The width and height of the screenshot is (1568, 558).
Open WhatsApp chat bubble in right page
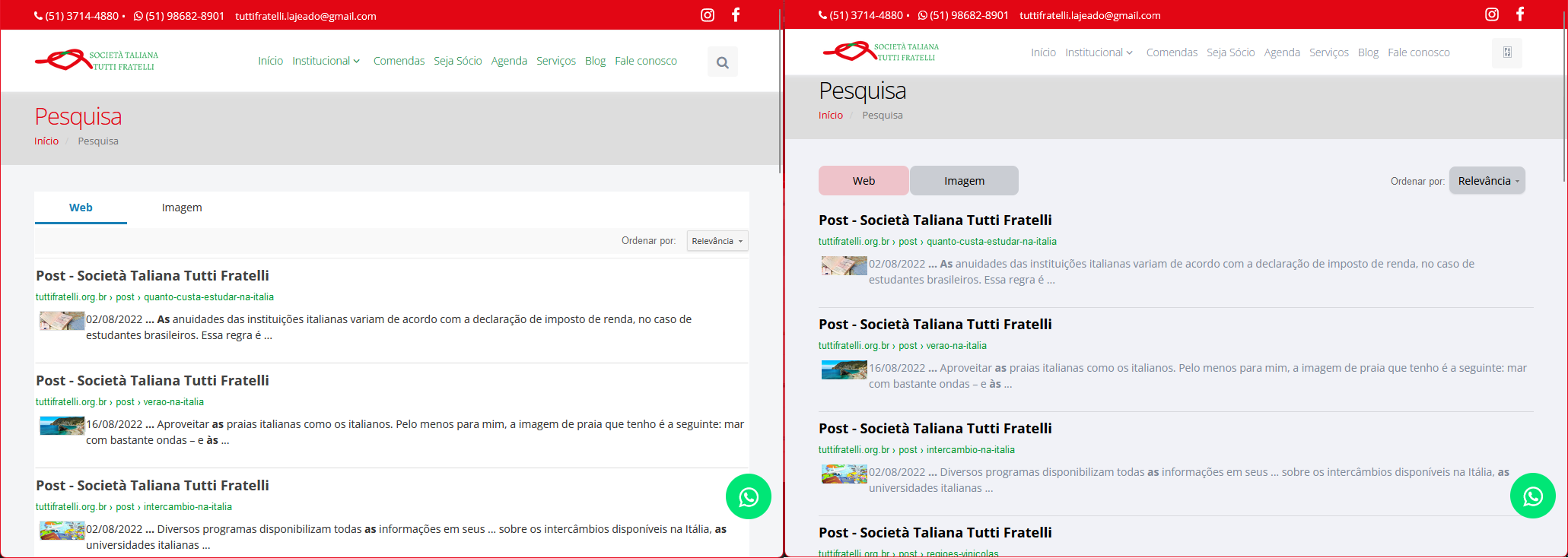pos(1533,496)
